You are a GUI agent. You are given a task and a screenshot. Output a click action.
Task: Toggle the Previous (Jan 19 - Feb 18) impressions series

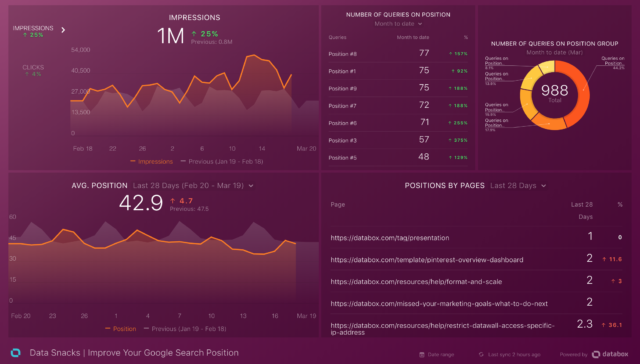222,162
